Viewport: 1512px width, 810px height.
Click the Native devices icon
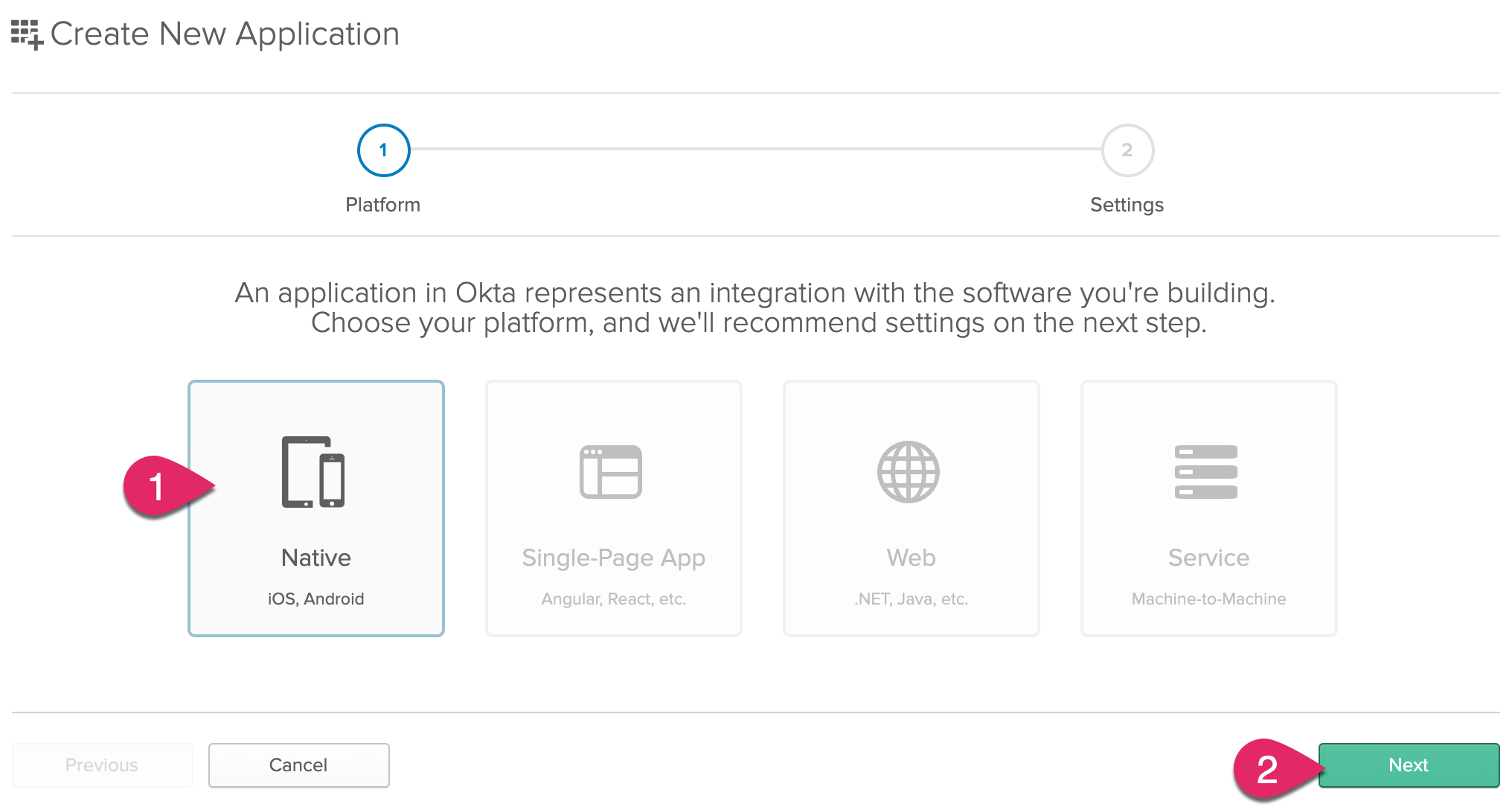pos(313,472)
